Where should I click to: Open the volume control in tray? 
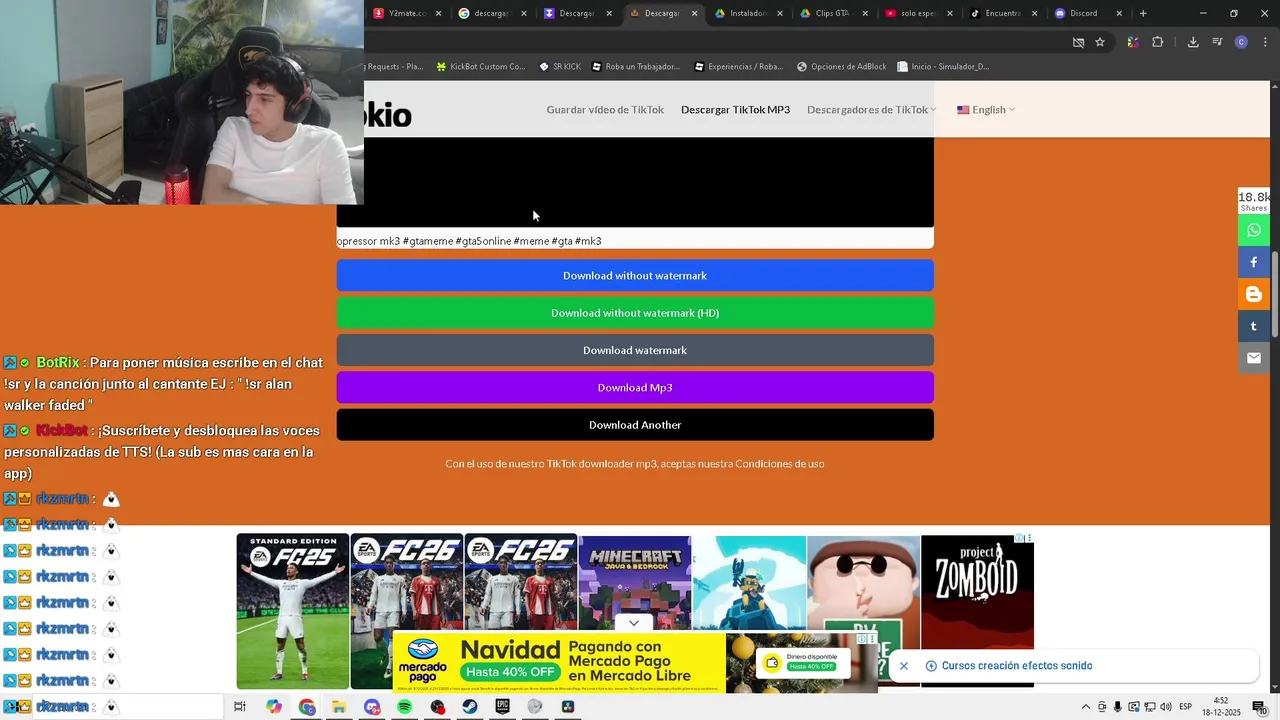(x=1166, y=707)
